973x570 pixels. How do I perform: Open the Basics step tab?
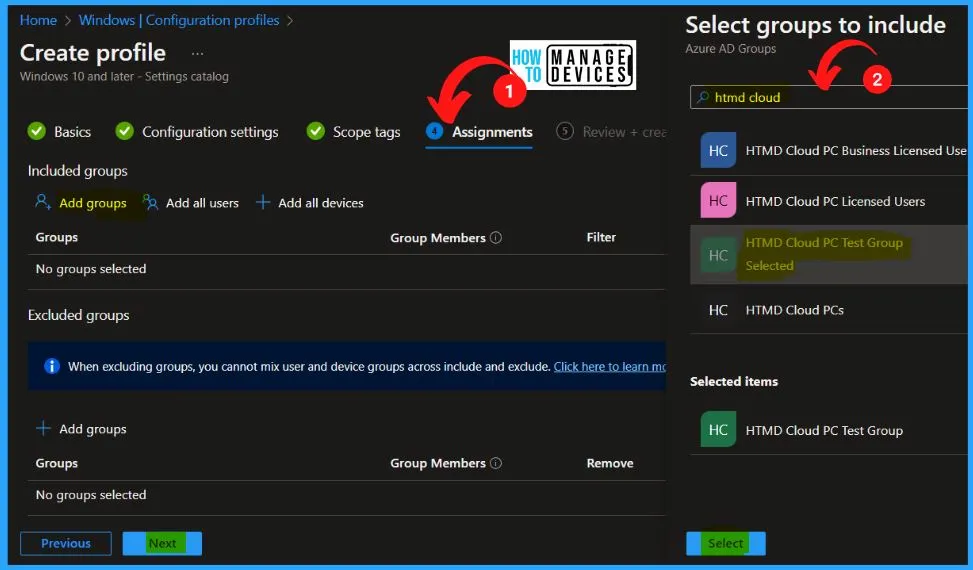click(72, 131)
